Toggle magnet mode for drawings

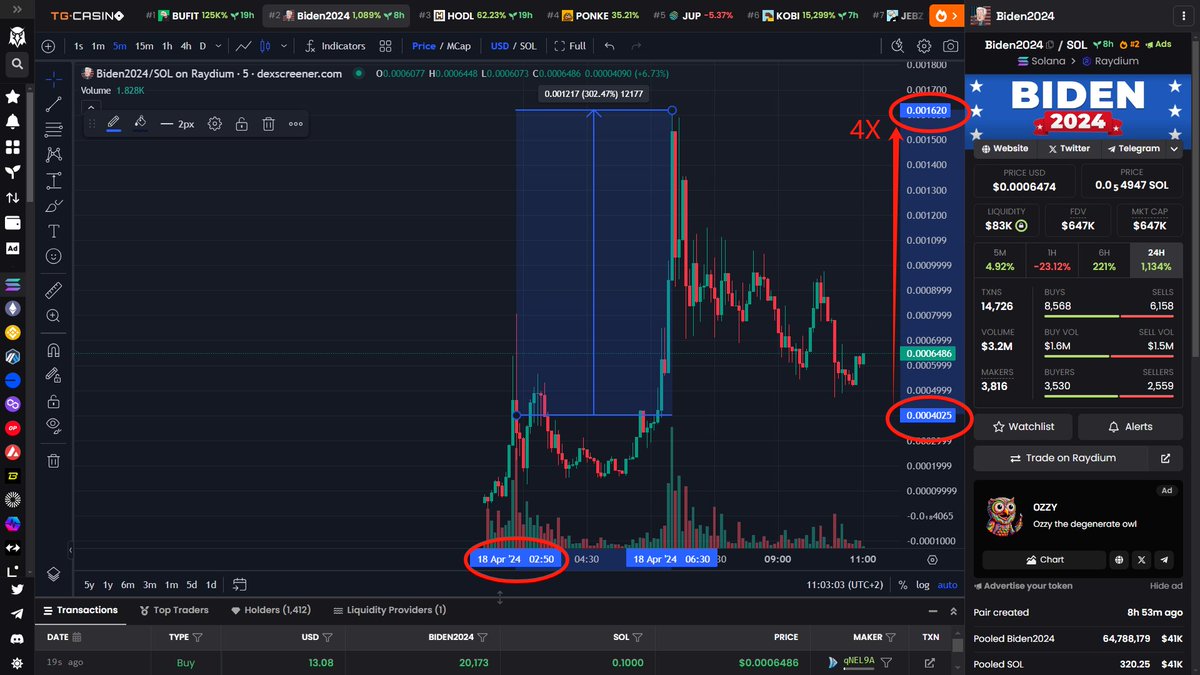point(54,350)
